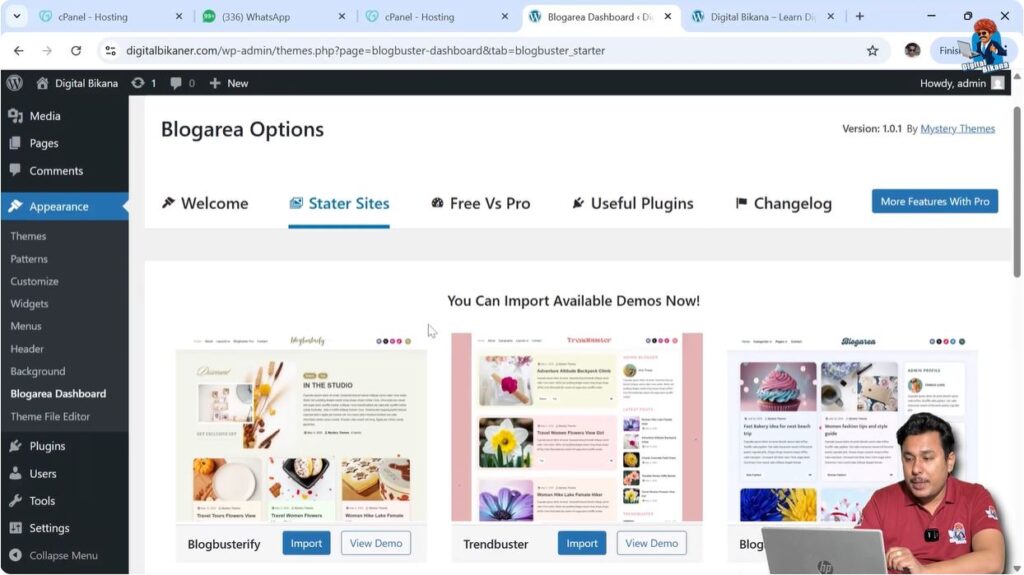Viewport: 1024px width, 575px height.
Task: Switch to the Changelog tab
Action: pyautogui.click(x=784, y=203)
